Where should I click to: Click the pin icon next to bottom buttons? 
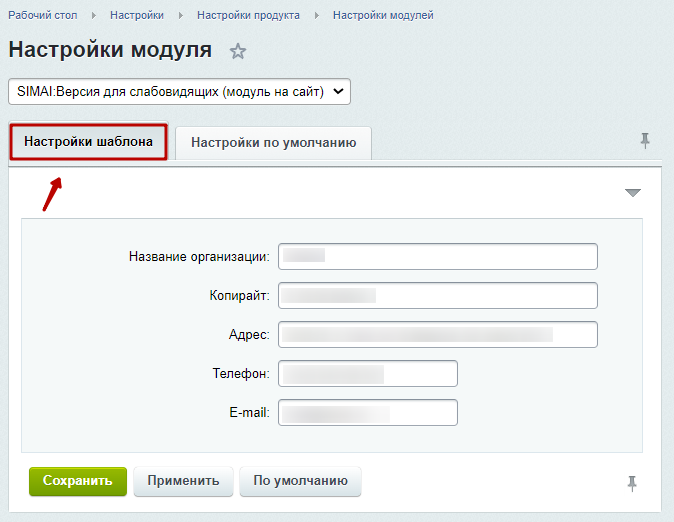pos(631,483)
